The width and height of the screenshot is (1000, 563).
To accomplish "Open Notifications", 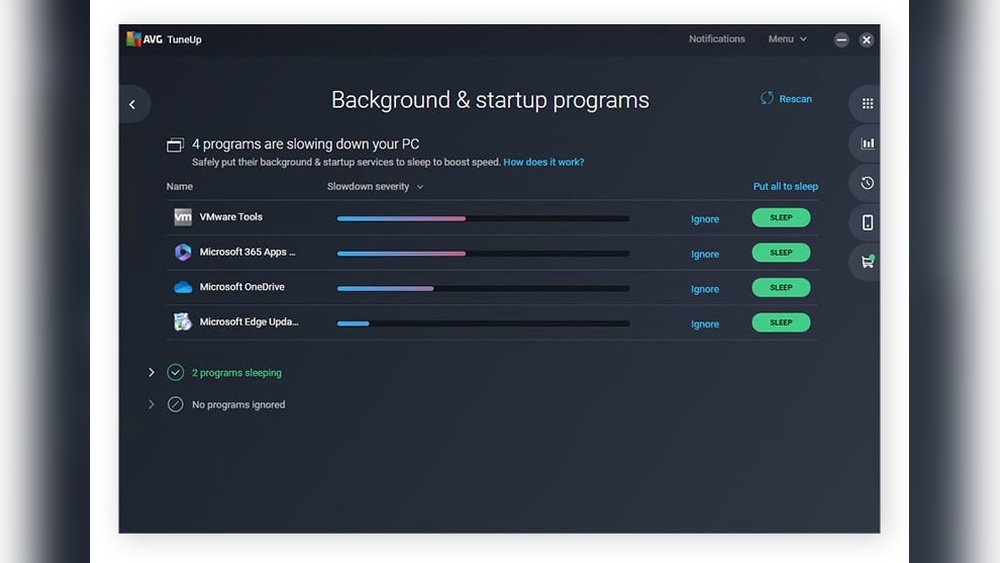I will [x=717, y=39].
